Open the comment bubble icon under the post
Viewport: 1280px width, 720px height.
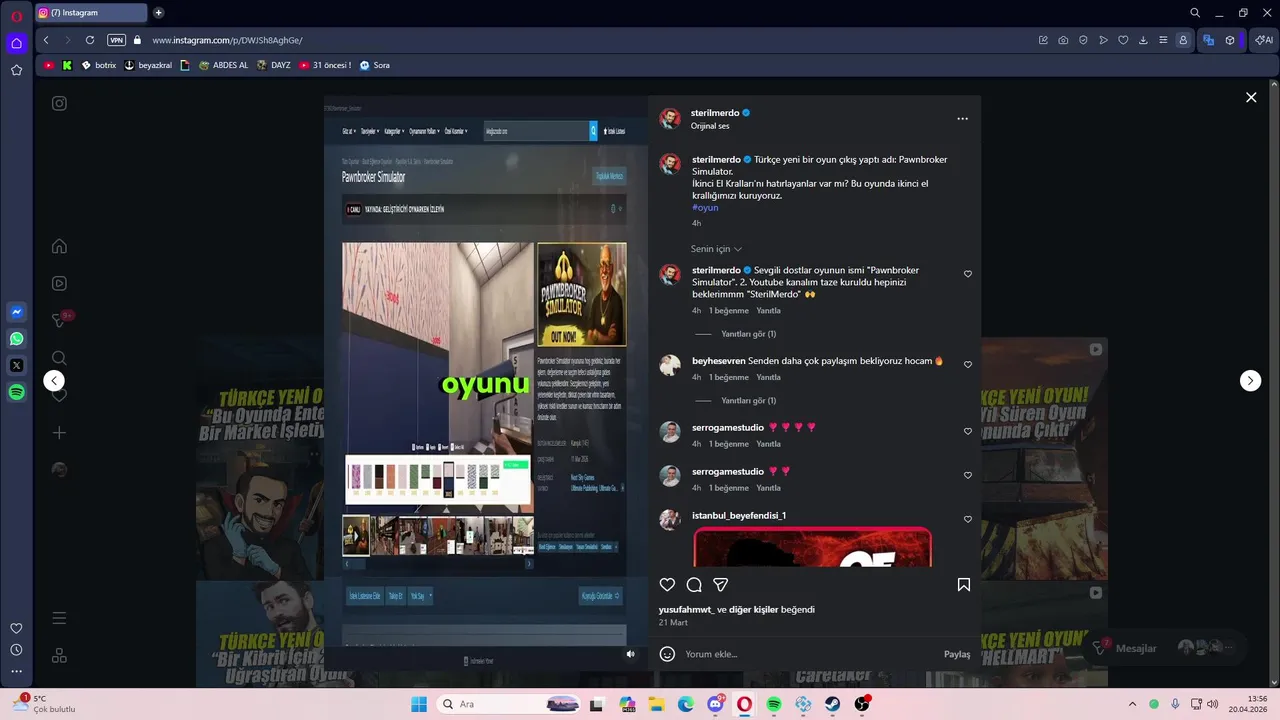694,585
